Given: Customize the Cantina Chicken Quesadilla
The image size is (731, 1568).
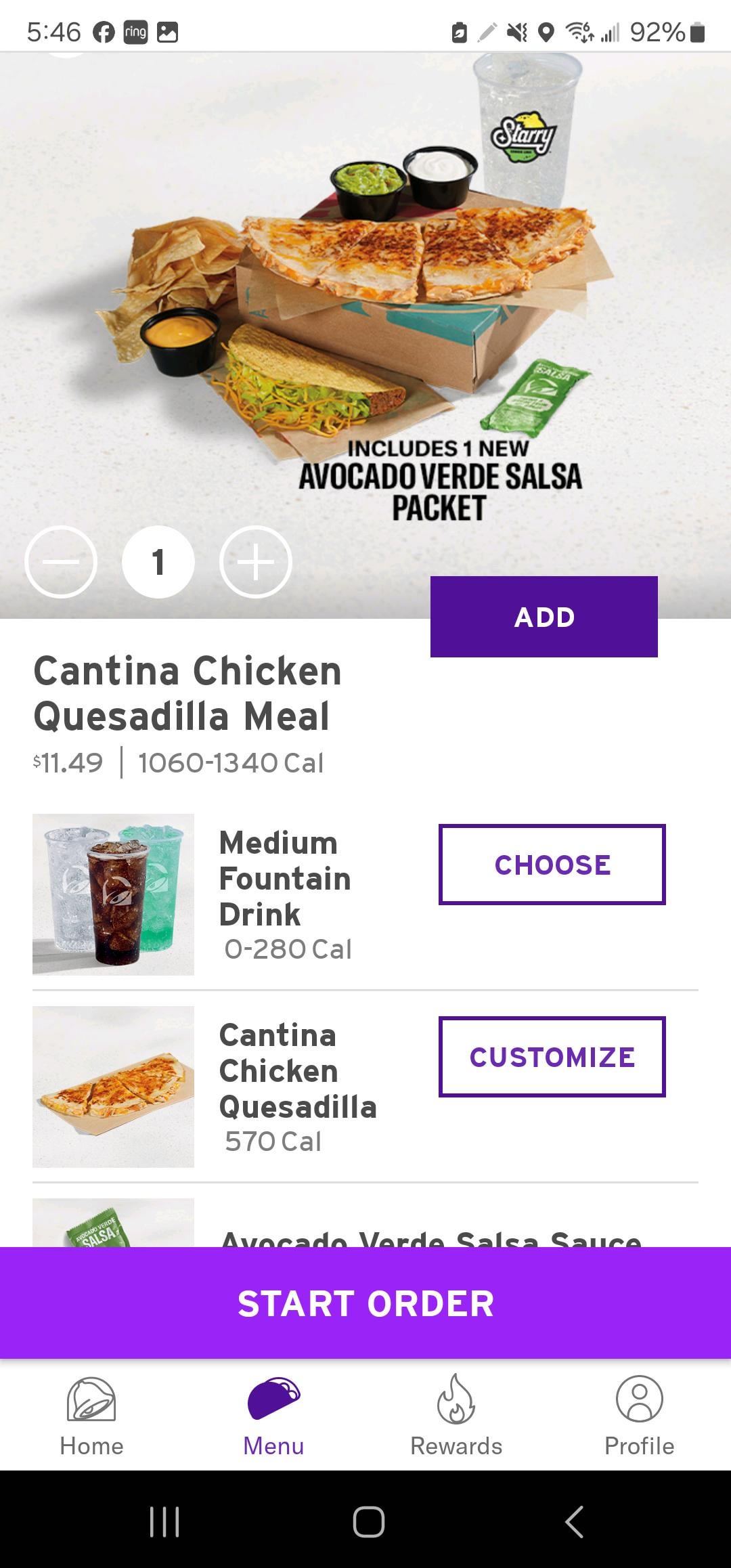Looking at the screenshot, I should [552, 1057].
